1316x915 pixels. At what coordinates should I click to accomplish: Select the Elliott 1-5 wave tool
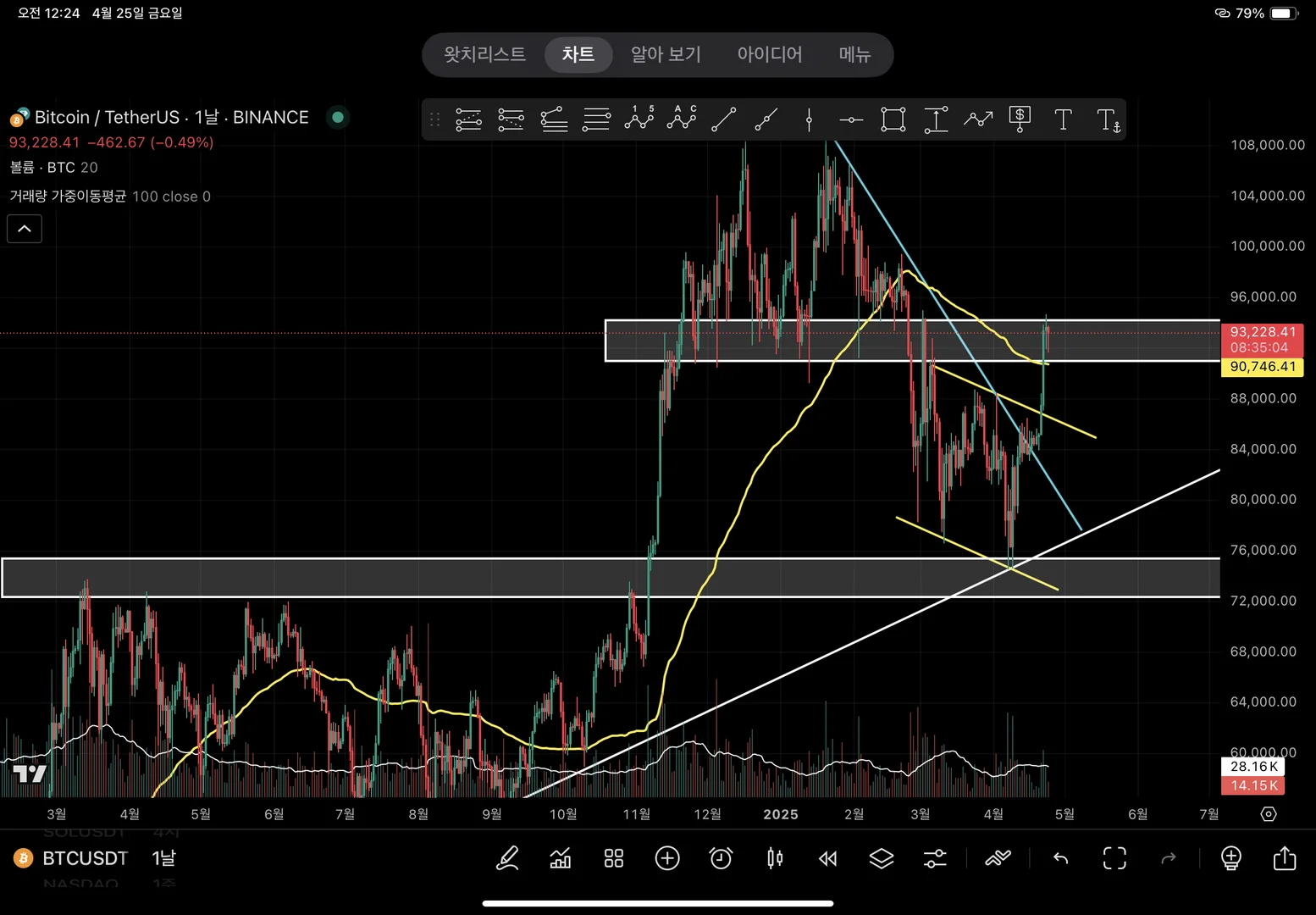[x=639, y=119]
